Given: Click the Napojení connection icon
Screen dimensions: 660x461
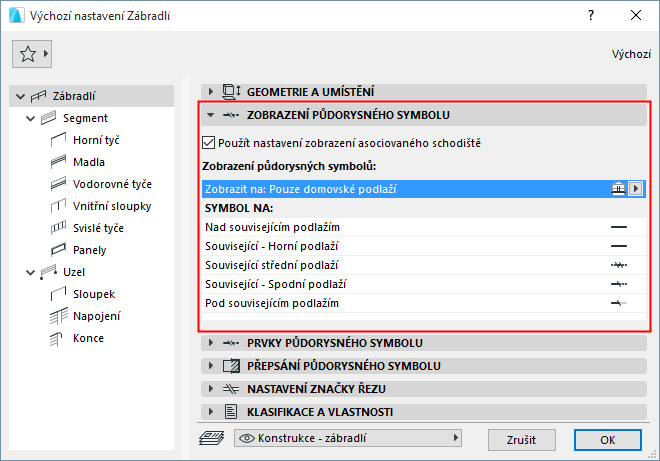Looking at the screenshot, I should pyautogui.click(x=59, y=316).
